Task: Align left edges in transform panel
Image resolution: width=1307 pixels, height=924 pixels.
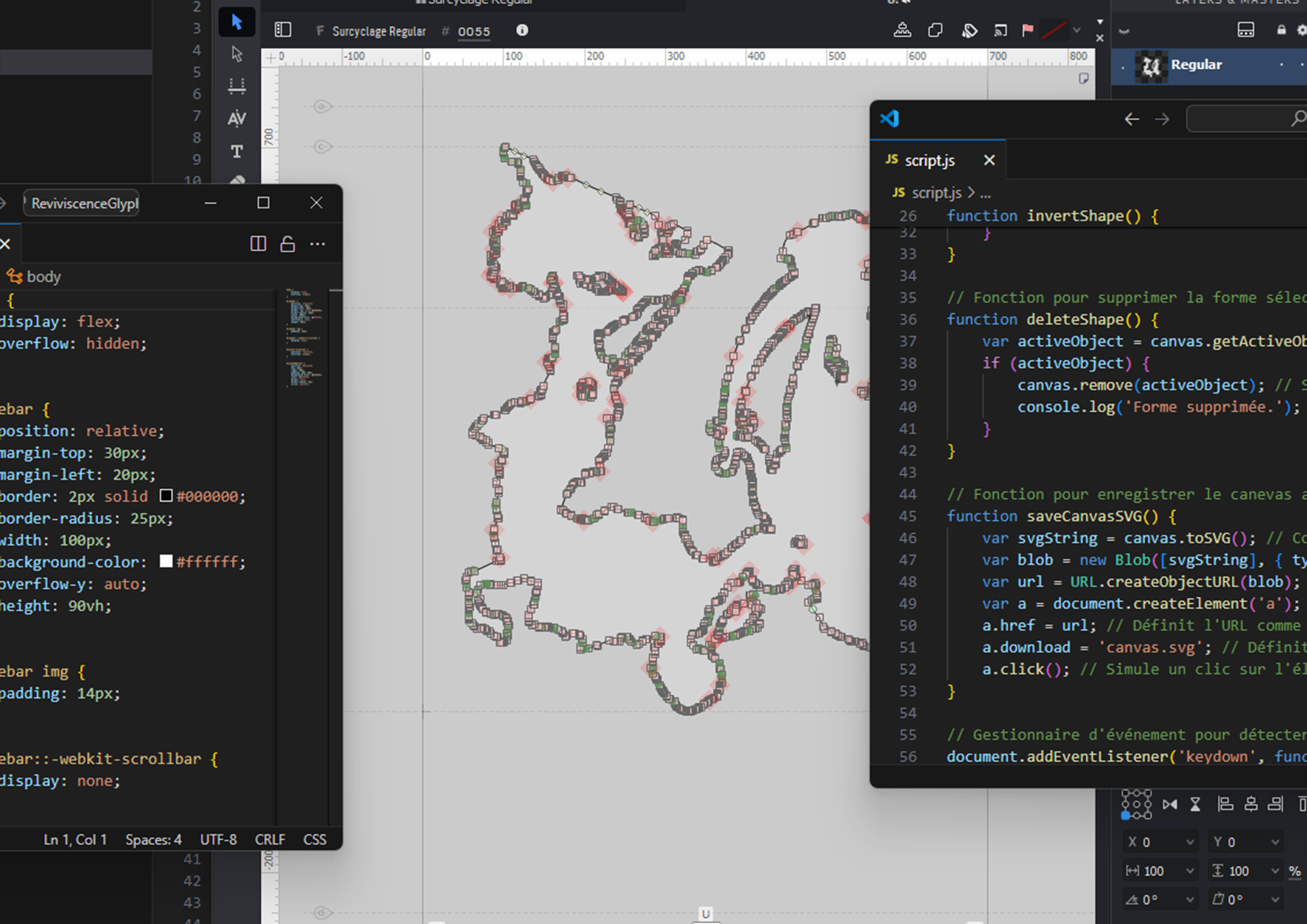Action: tap(1225, 804)
